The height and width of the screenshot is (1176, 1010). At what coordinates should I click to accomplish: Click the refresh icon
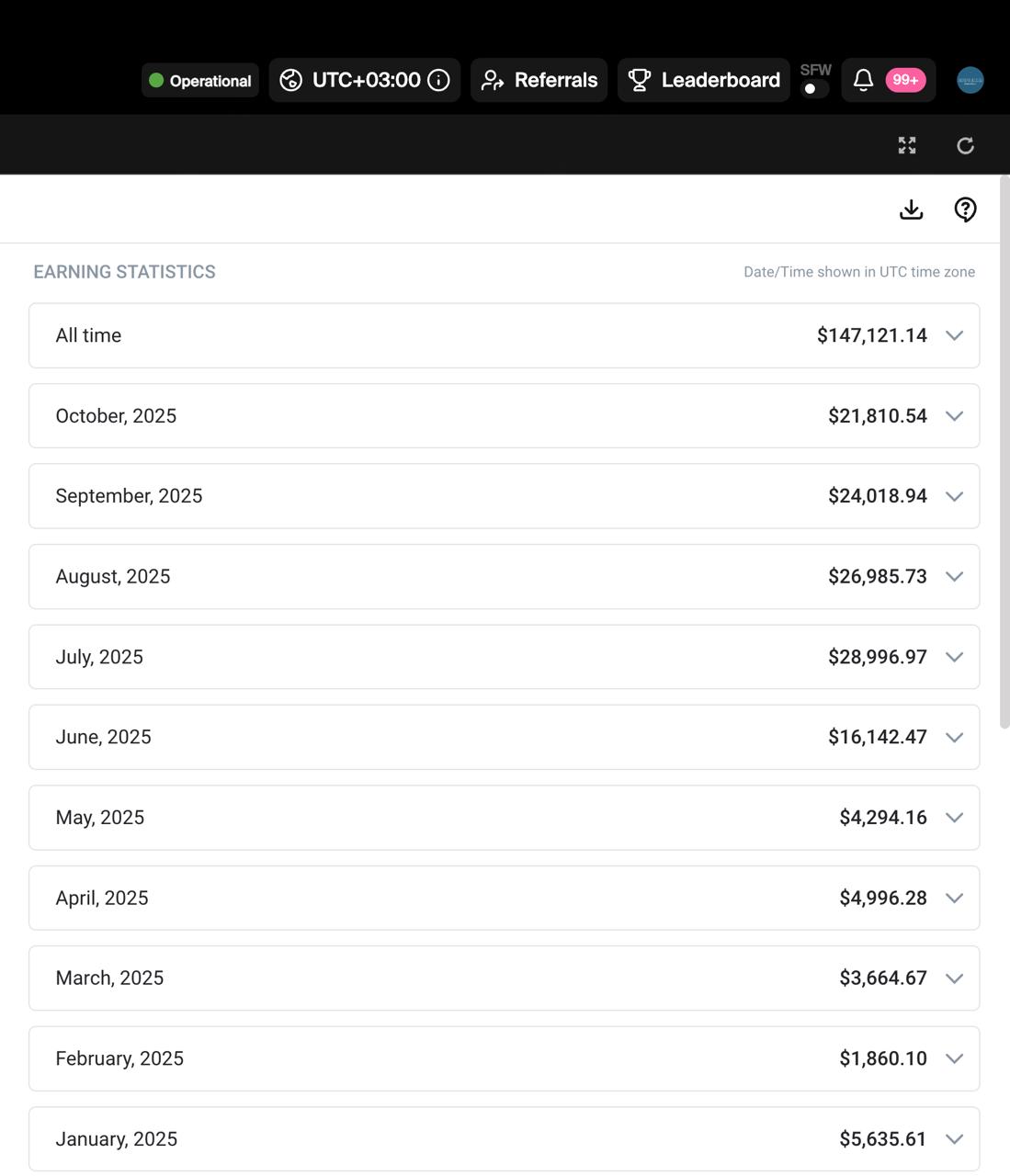[965, 145]
